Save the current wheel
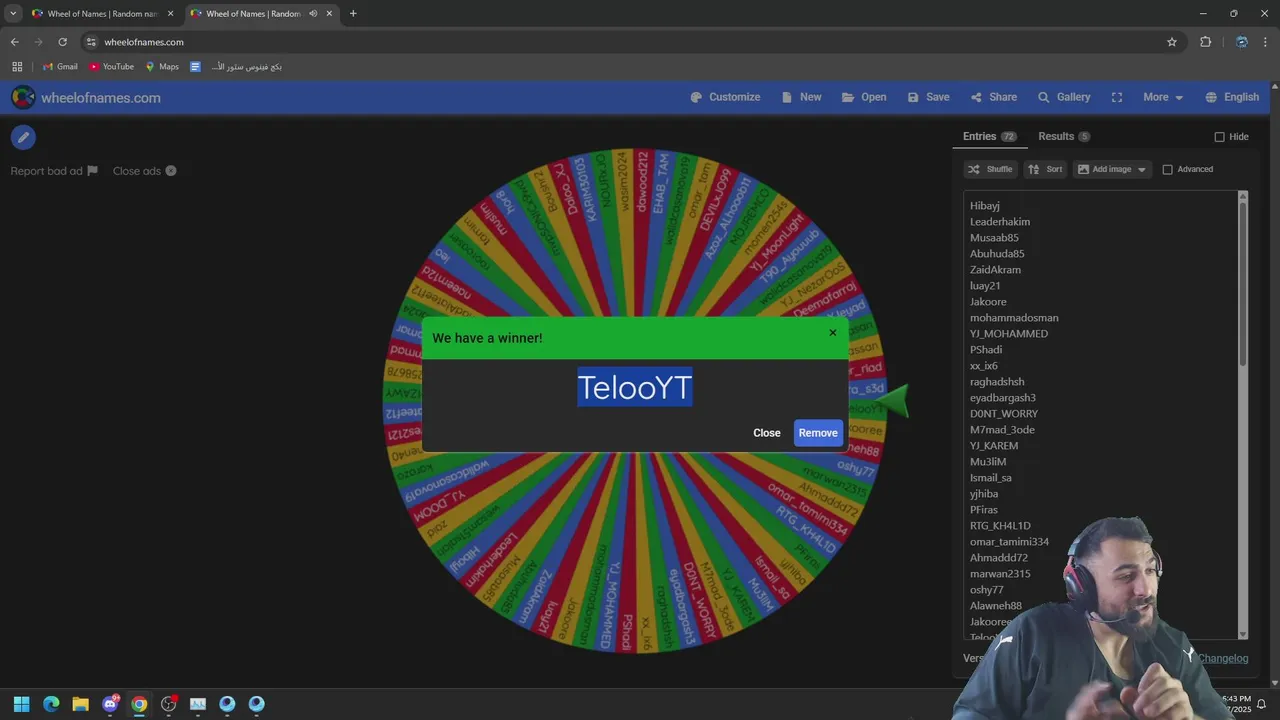Image resolution: width=1280 pixels, height=720 pixels. [928, 97]
